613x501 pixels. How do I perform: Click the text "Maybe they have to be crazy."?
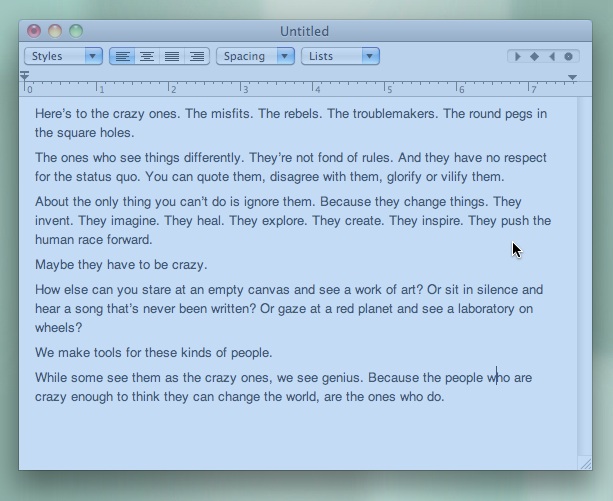(x=121, y=265)
